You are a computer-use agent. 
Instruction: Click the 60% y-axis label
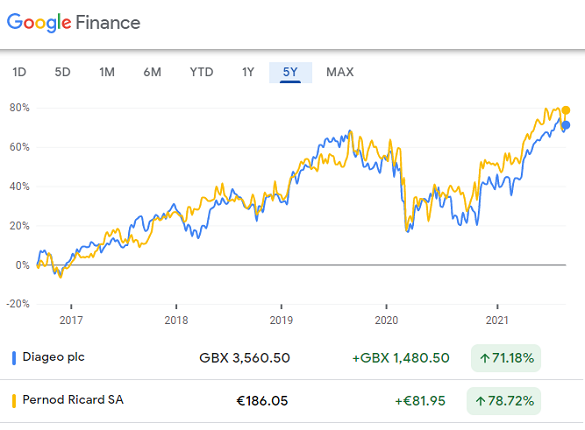19,147
